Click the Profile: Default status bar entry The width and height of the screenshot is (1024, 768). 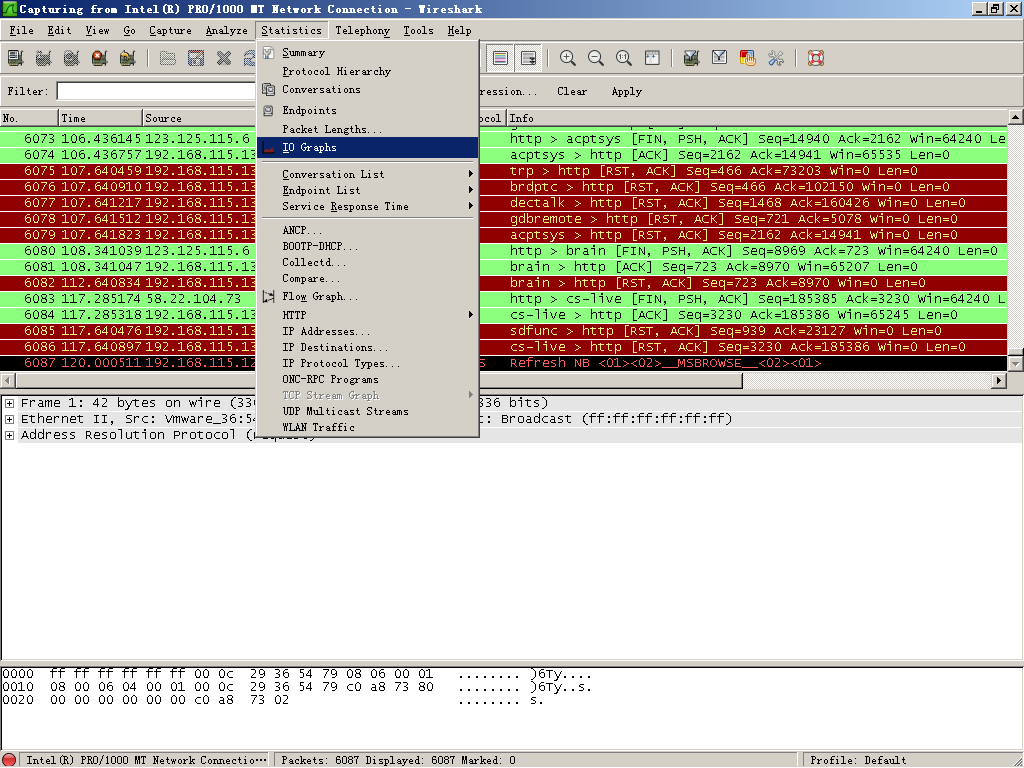(x=858, y=760)
